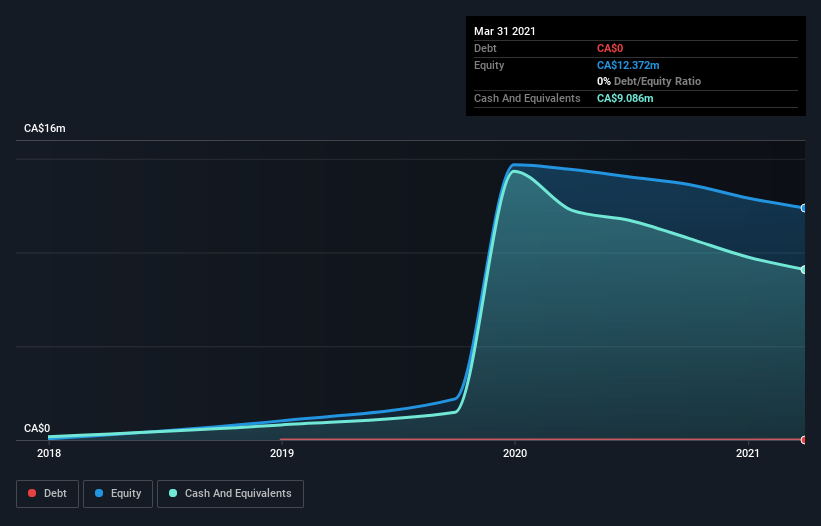This screenshot has width=821, height=526.
Task: Click the CA$12.372m equity value
Action: pyautogui.click(x=628, y=65)
